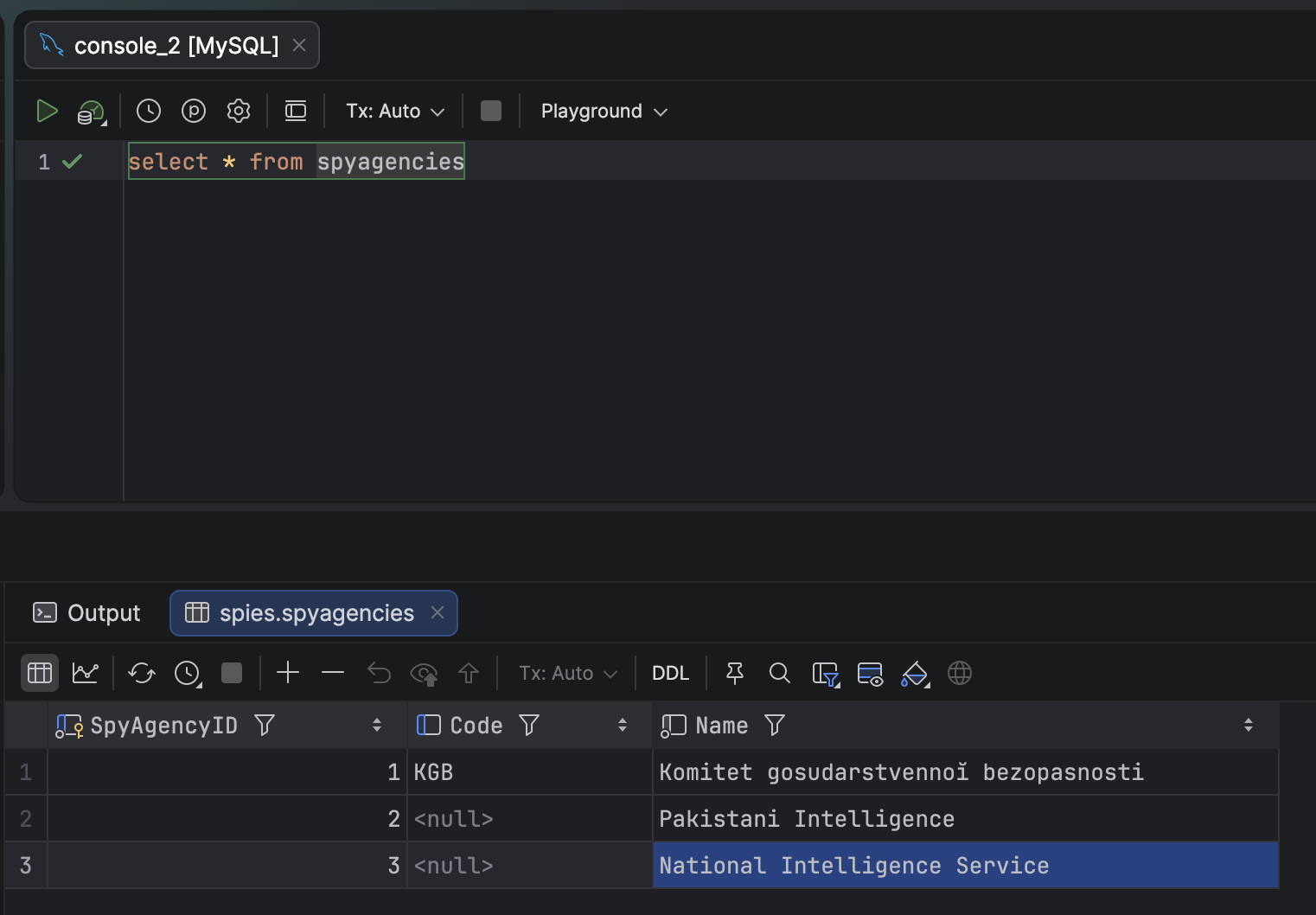
Task: Select the console_2 [MySQL] tab
Action: pyautogui.click(x=172, y=45)
